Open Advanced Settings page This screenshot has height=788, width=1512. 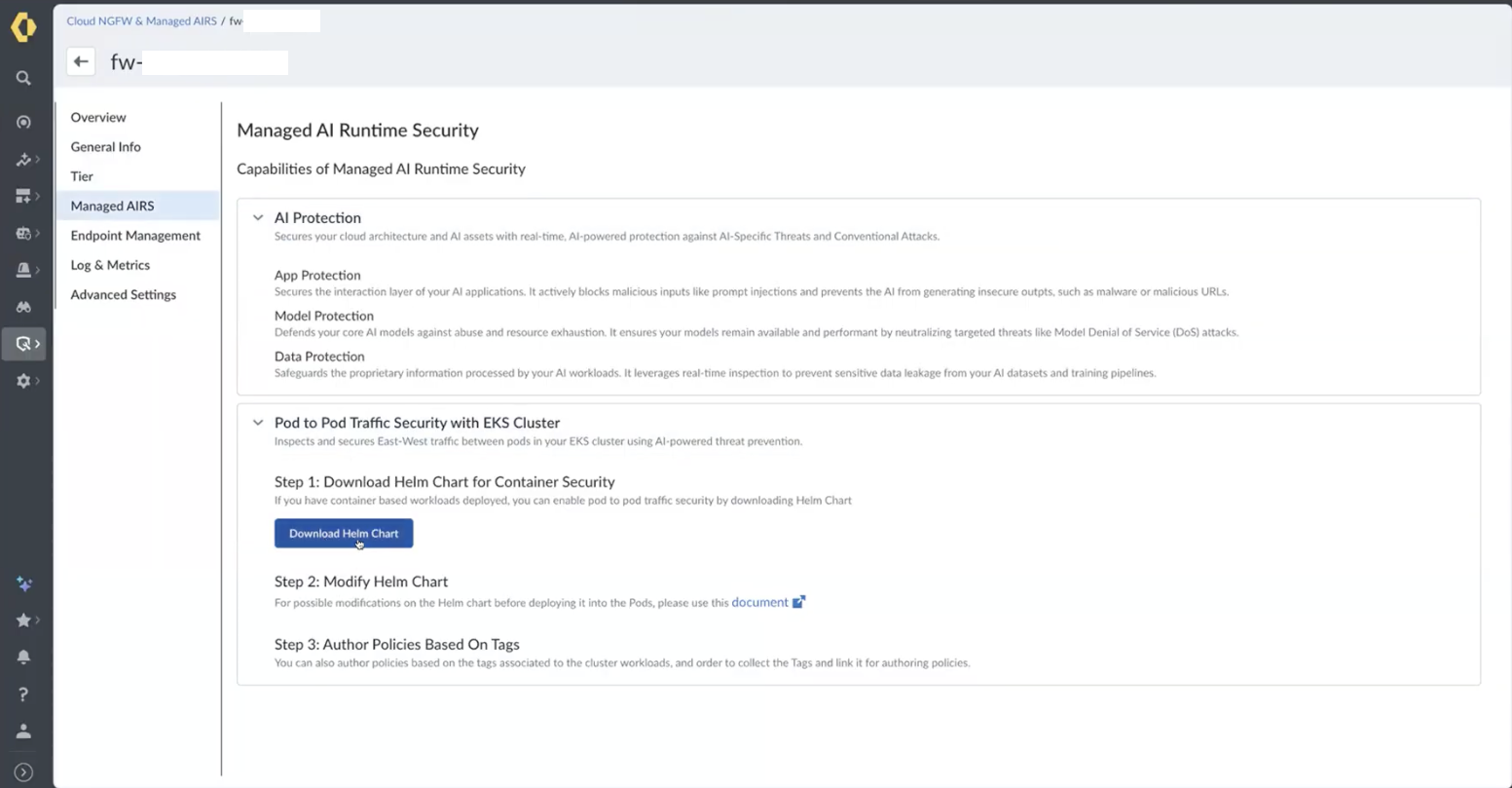(123, 294)
